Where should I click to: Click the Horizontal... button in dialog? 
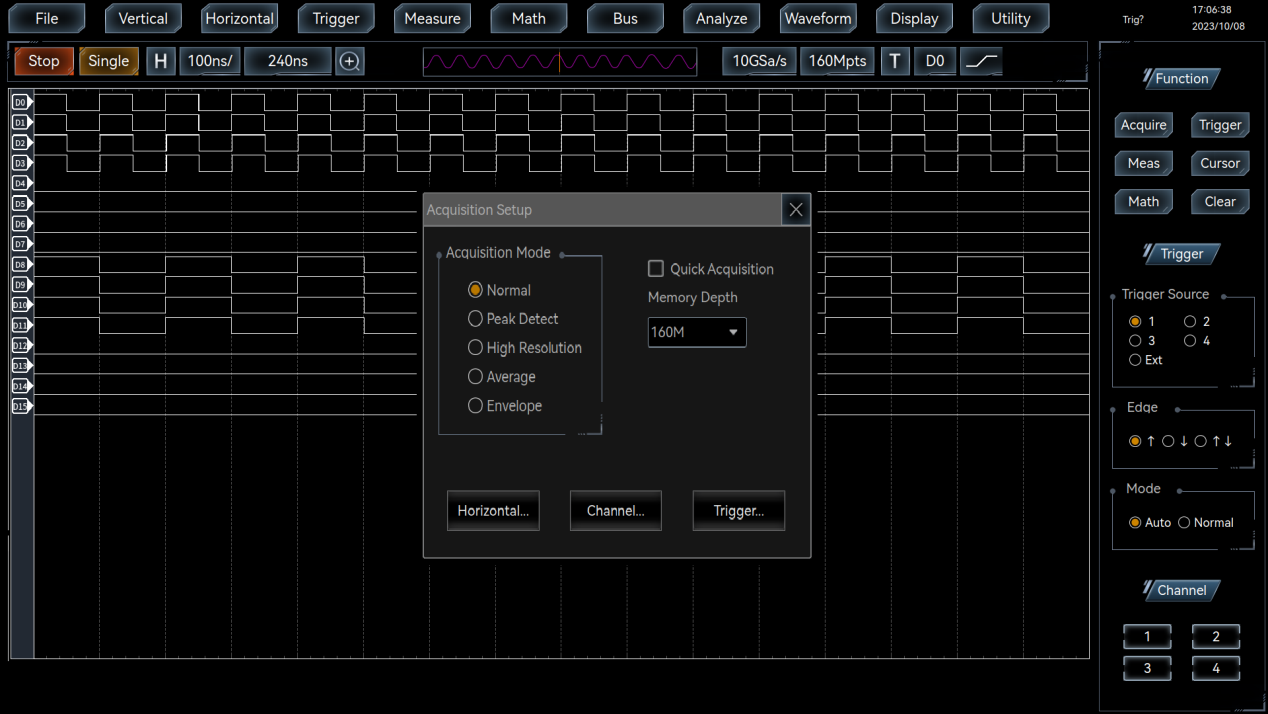point(493,511)
